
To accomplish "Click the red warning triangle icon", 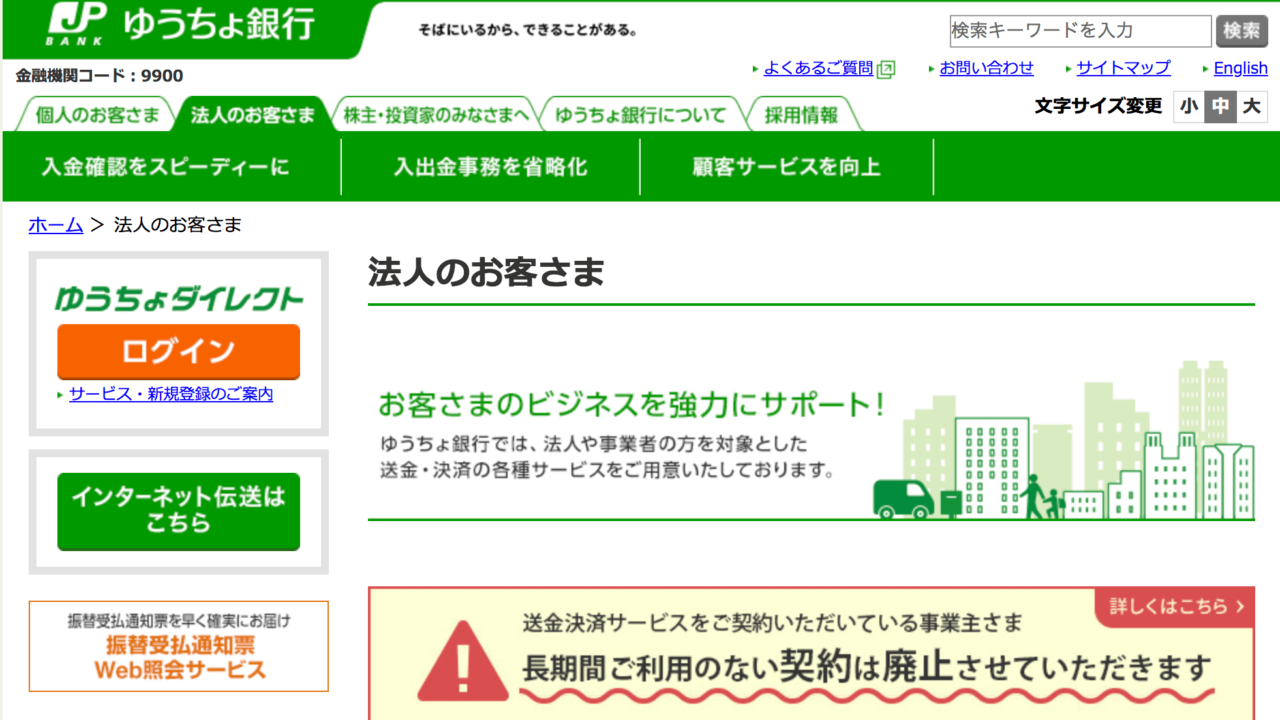I will tap(463, 661).
